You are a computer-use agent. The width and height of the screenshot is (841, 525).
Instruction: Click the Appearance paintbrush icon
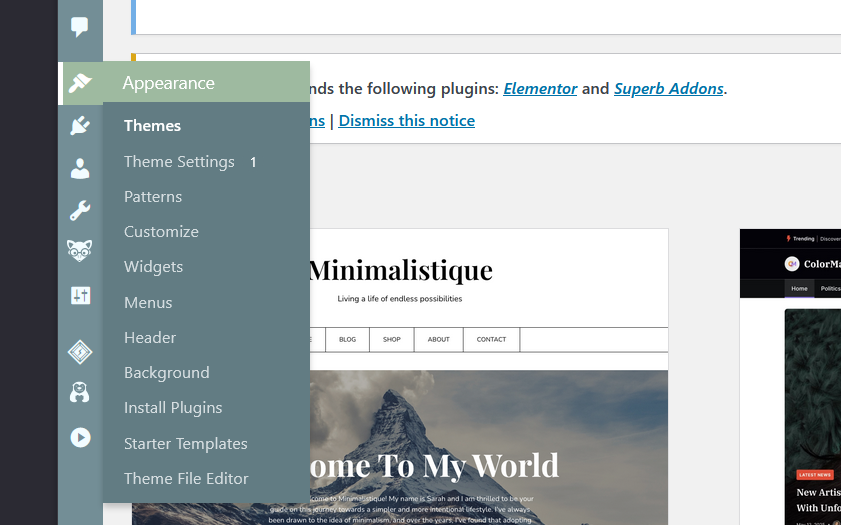tap(80, 84)
